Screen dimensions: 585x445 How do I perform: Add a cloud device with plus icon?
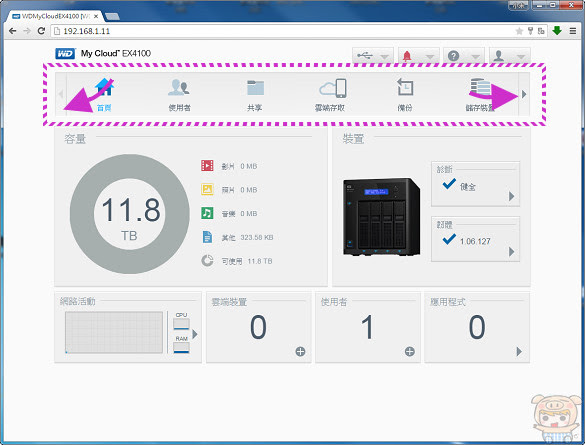pos(300,351)
